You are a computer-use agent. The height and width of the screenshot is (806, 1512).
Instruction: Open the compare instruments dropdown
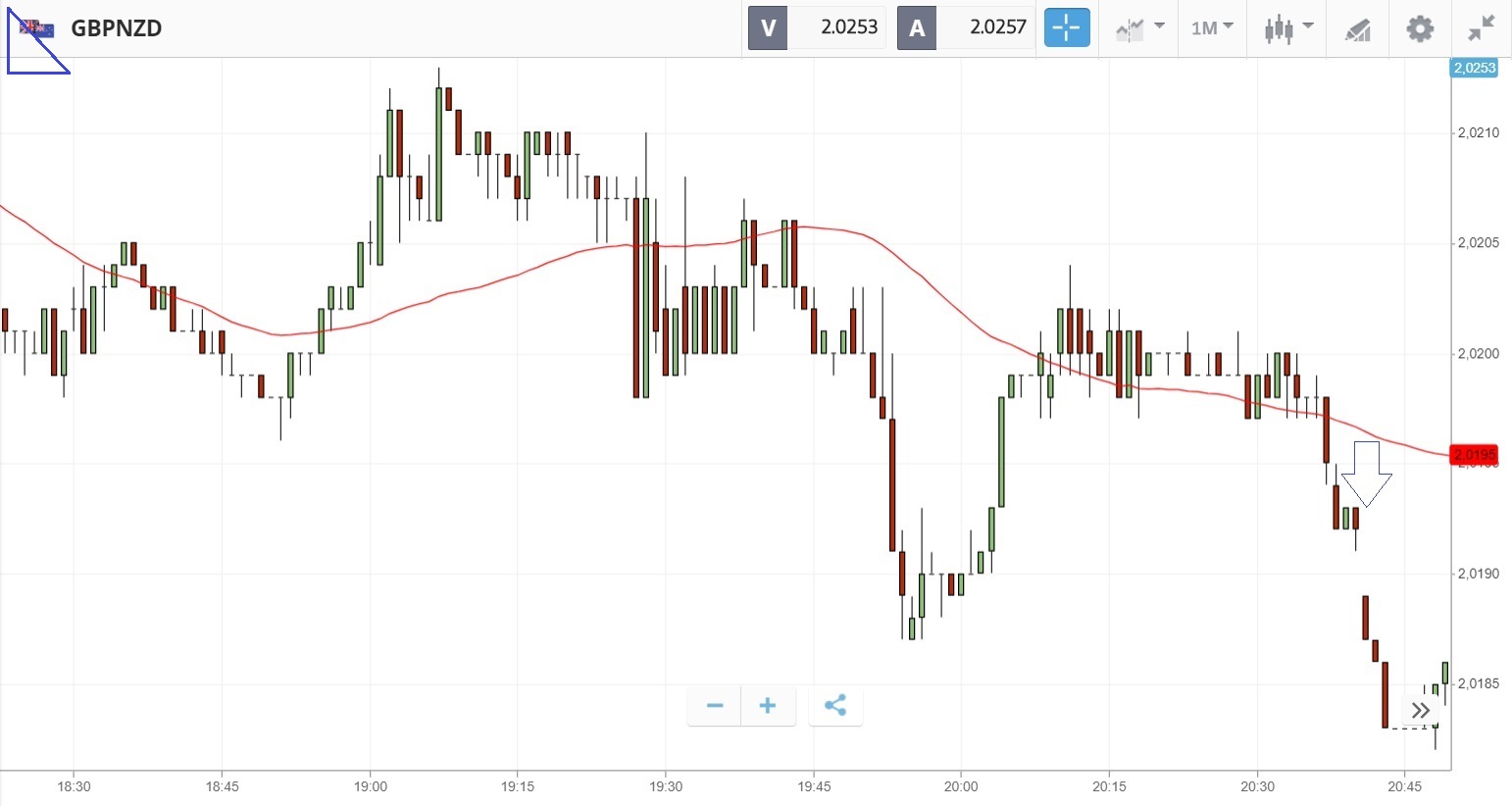coord(1139,27)
